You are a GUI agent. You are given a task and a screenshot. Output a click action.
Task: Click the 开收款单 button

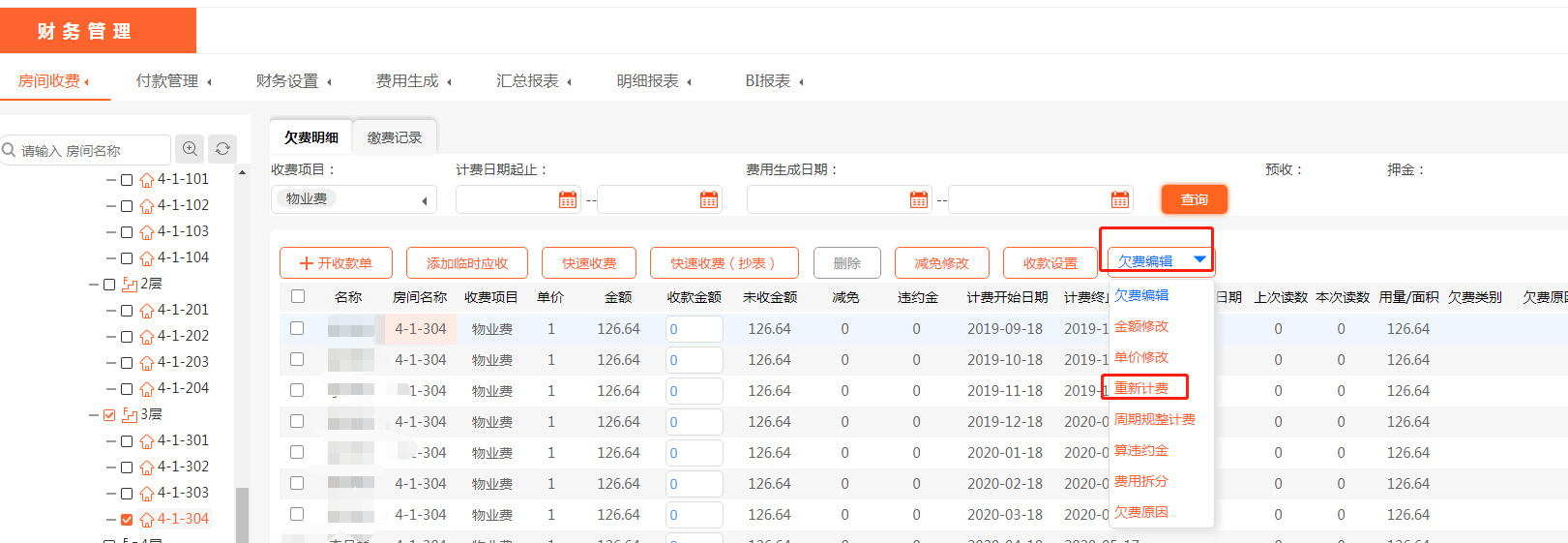(x=336, y=263)
